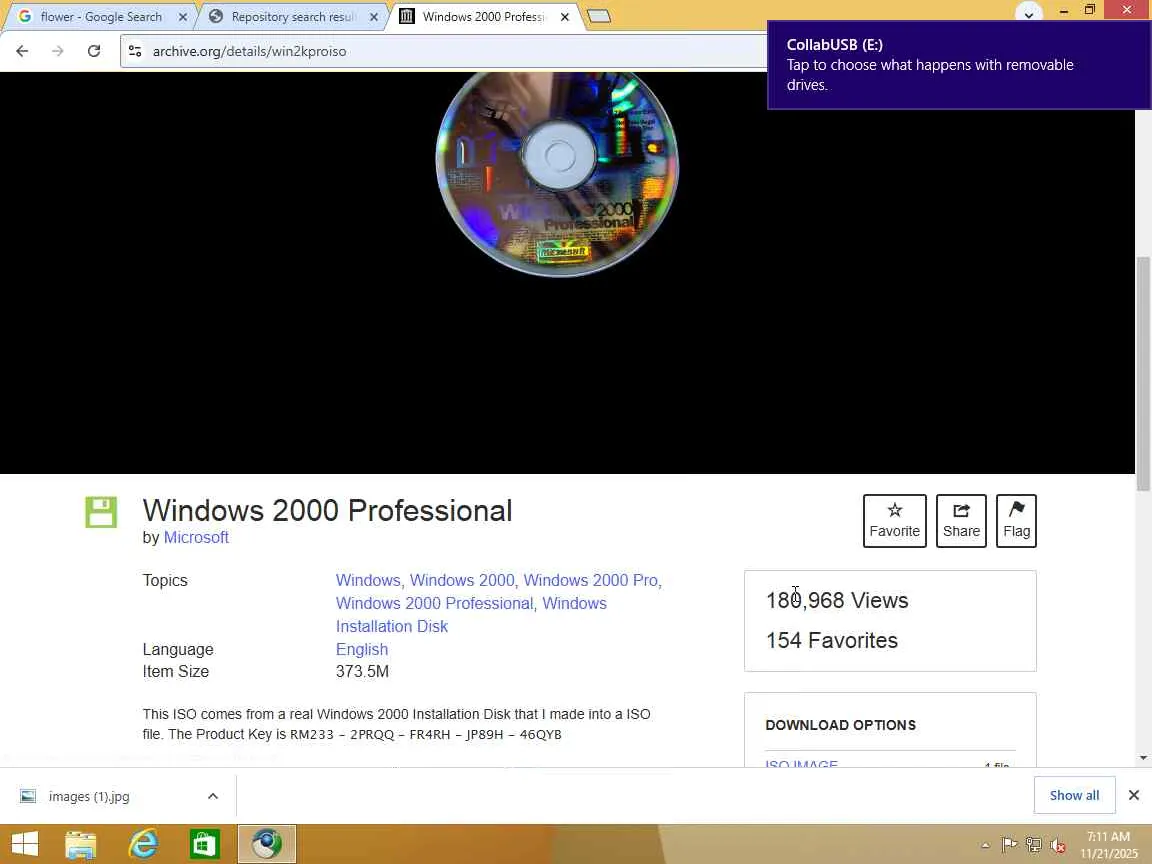Open a new browser tab
The width and height of the screenshot is (1152, 864).
point(599,16)
